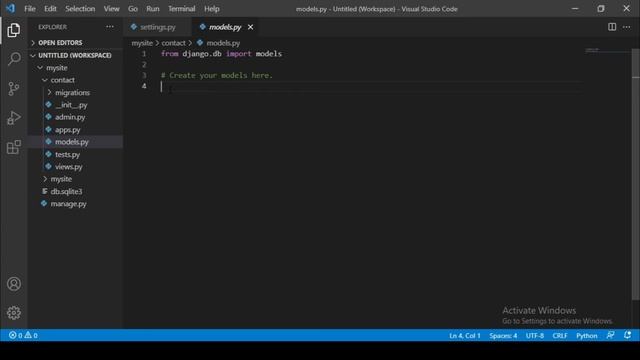This screenshot has width=640, height=360.
Task: Click contact in the breadcrumb path
Action: click(x=173, y=43)
